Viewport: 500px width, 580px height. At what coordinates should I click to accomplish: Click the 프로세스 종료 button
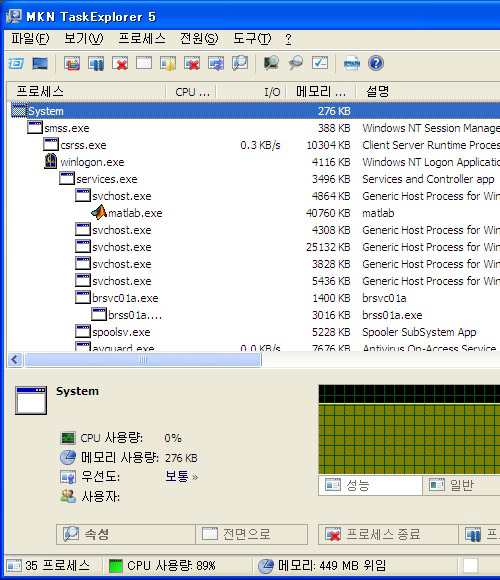click(388, 534)
